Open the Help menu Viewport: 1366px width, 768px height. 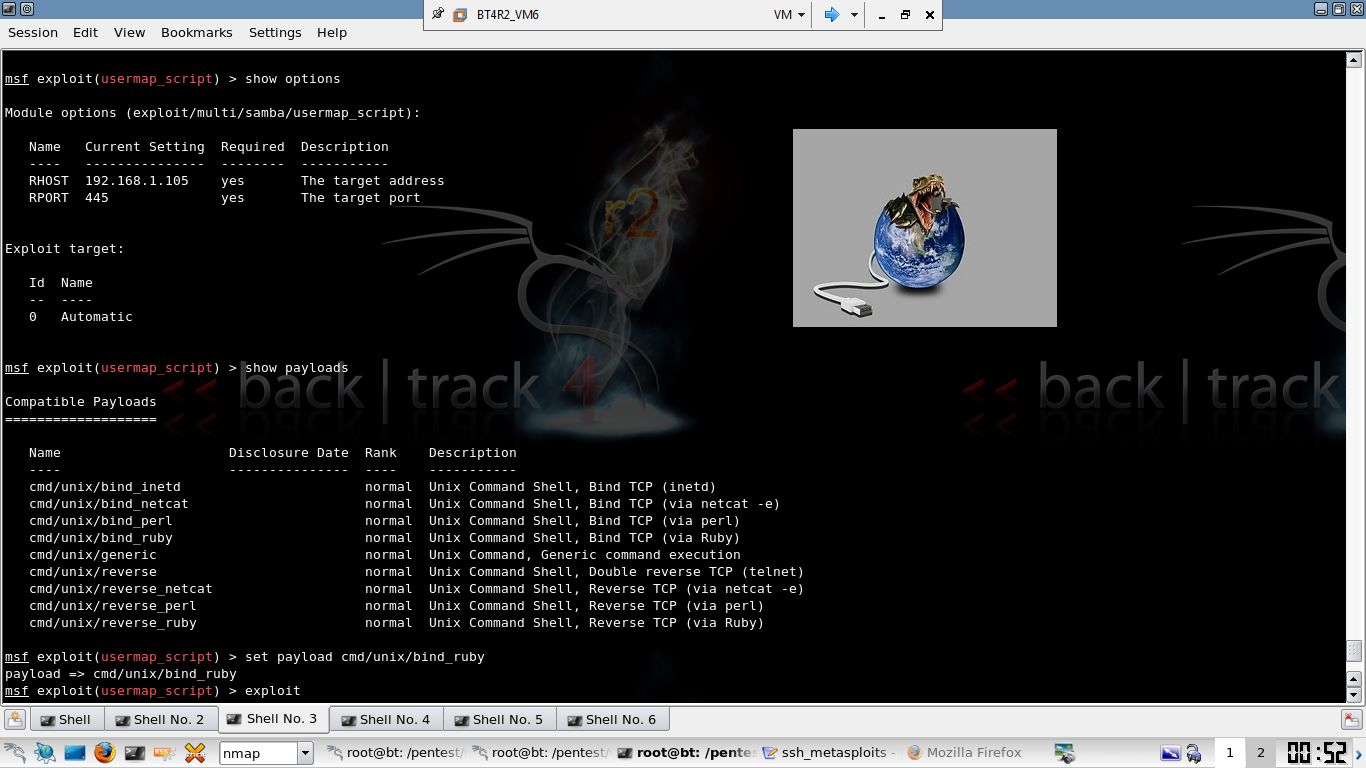pos(332,32)
